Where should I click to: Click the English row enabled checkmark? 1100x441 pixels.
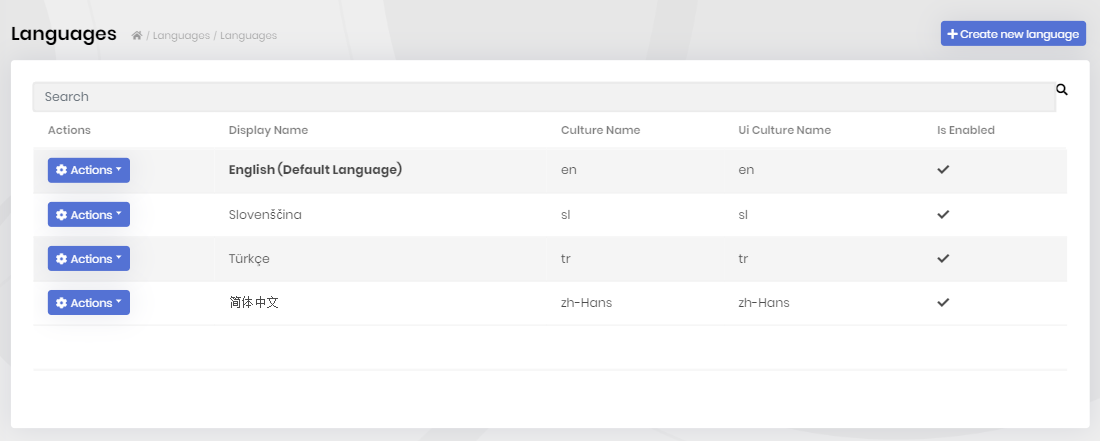944,170
